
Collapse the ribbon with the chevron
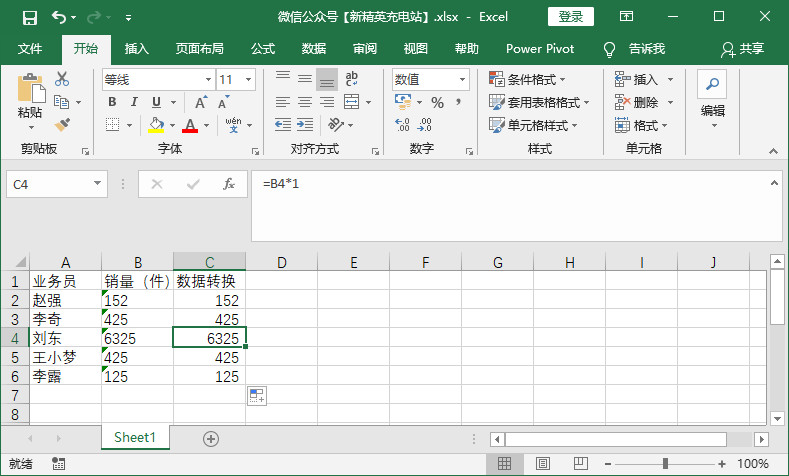click(x=773, y=151)
